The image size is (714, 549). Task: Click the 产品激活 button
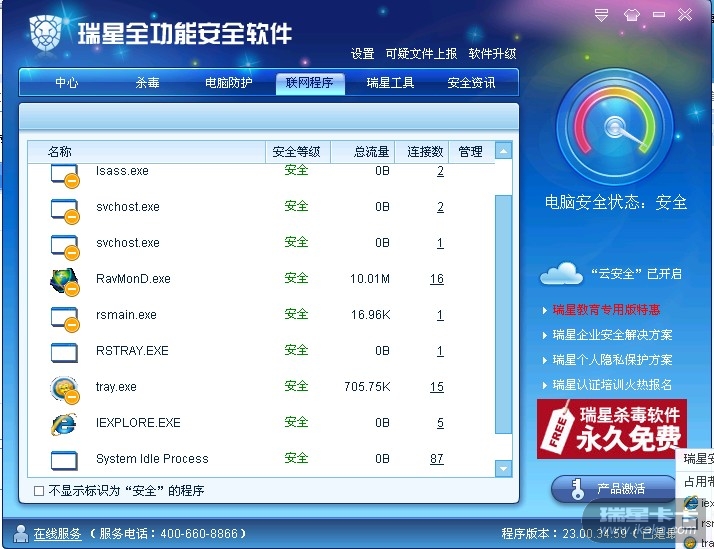click(613, 489)
